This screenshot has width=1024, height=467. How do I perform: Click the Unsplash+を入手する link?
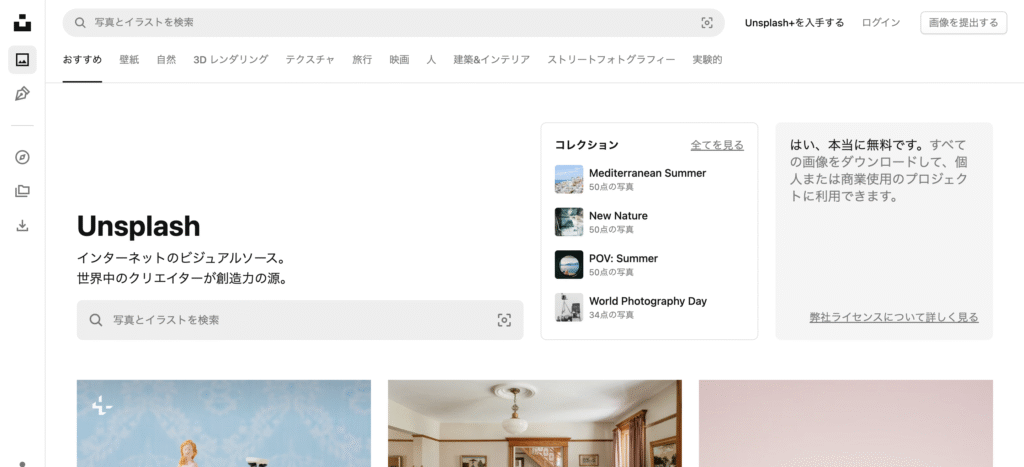(x=794, y=23)
